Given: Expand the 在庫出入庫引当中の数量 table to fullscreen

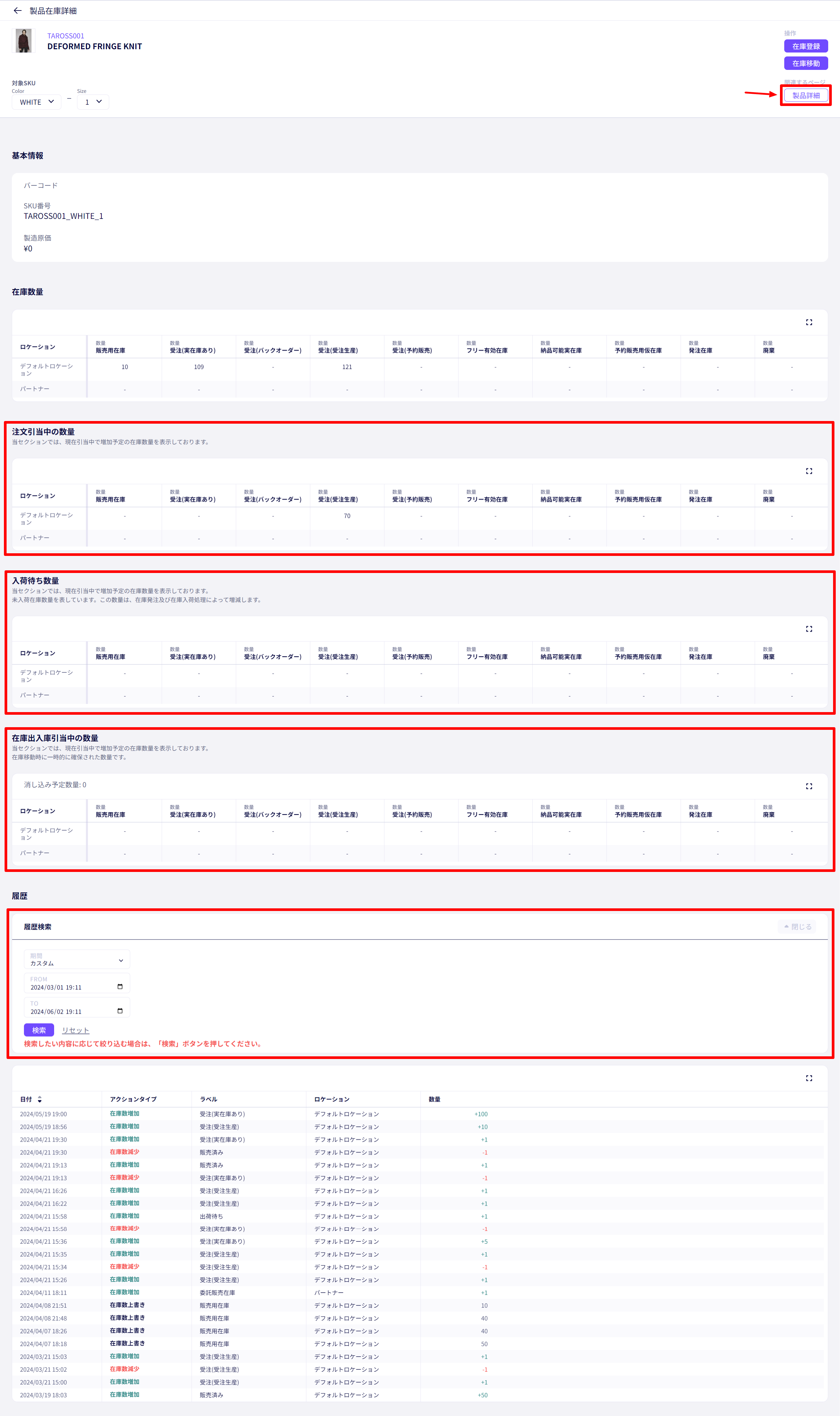Looking at the screenshot, I should coord(809,786).
